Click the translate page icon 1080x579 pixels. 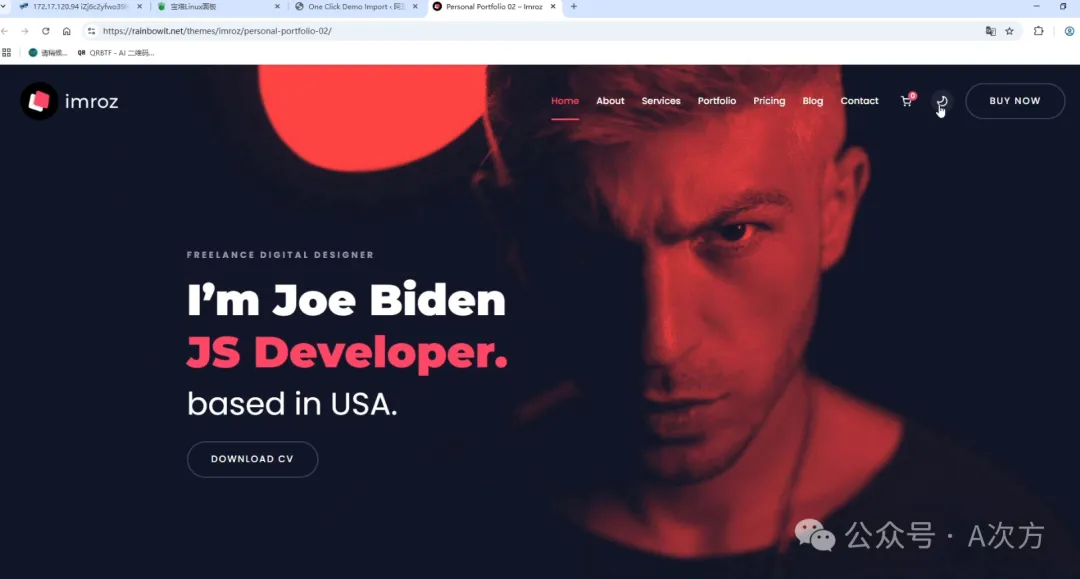tap(990, 31)
